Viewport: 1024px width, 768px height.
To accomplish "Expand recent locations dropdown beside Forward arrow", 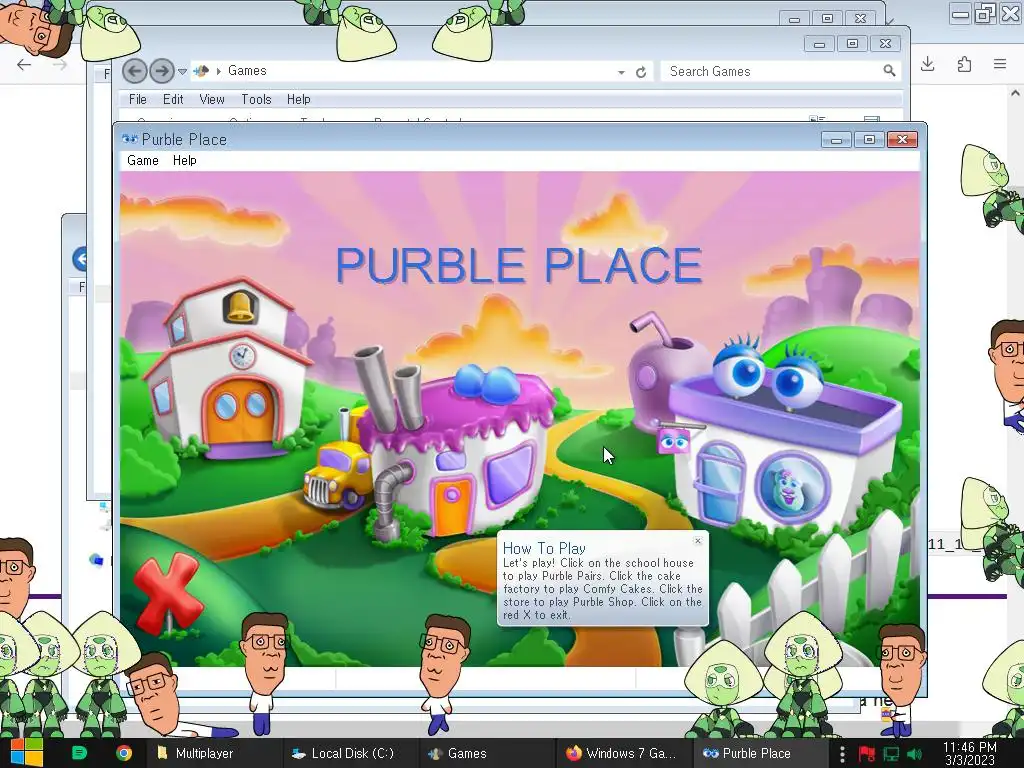I will 182,71.
